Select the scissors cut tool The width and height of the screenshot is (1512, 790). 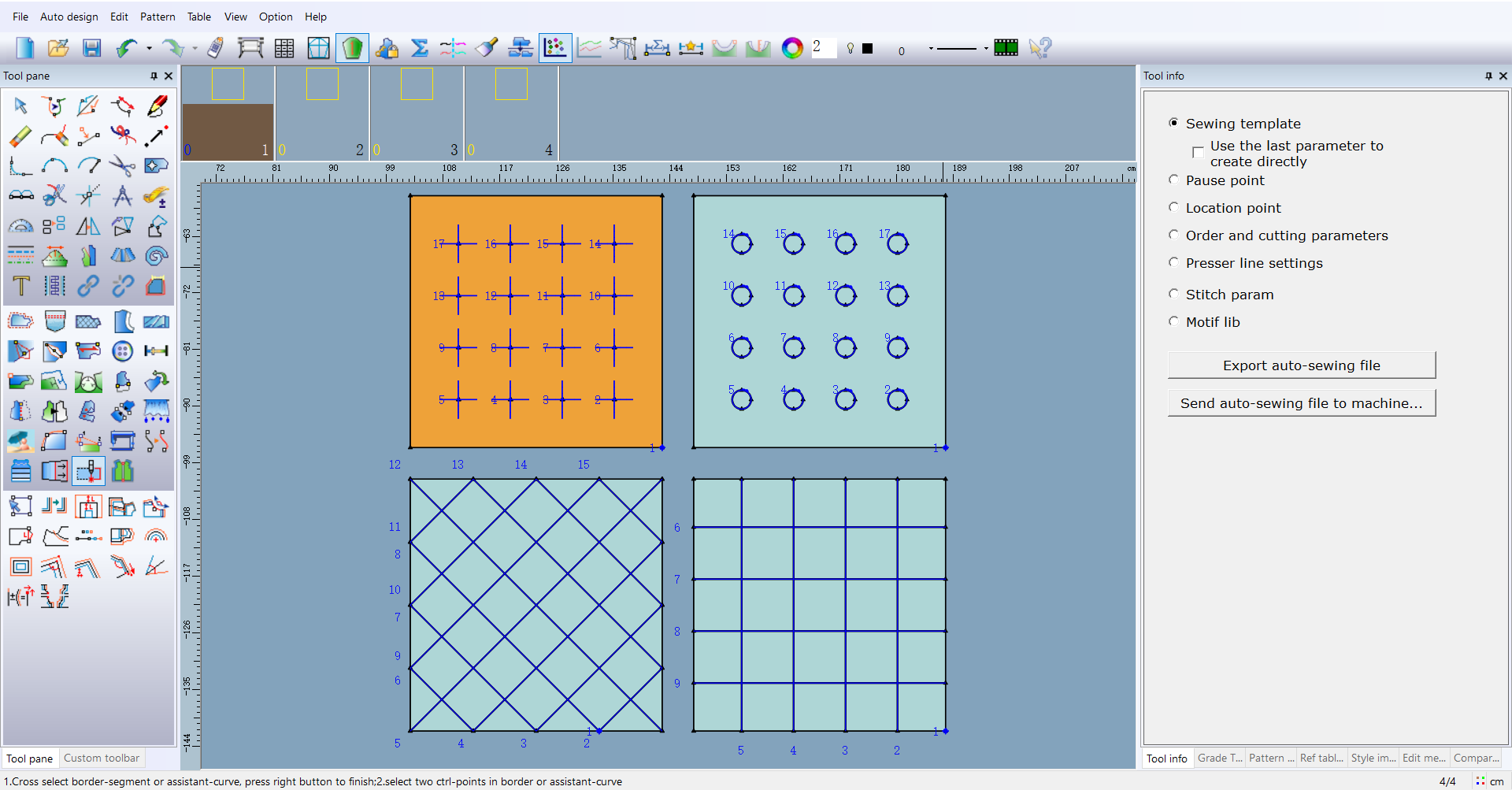click(122, 165)
